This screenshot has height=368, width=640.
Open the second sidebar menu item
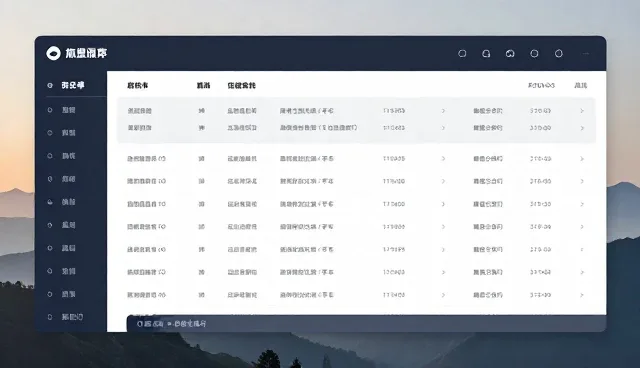point(62,110)
